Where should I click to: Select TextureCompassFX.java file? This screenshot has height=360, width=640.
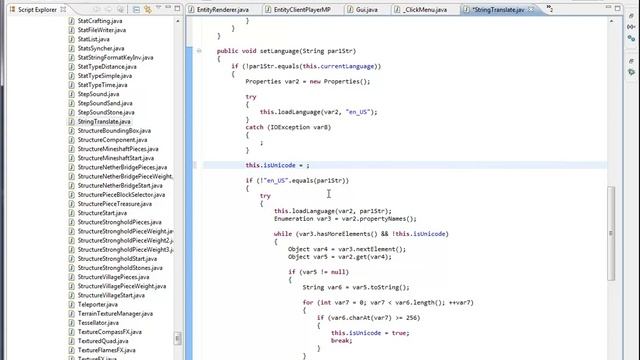[x=109, y=332]
